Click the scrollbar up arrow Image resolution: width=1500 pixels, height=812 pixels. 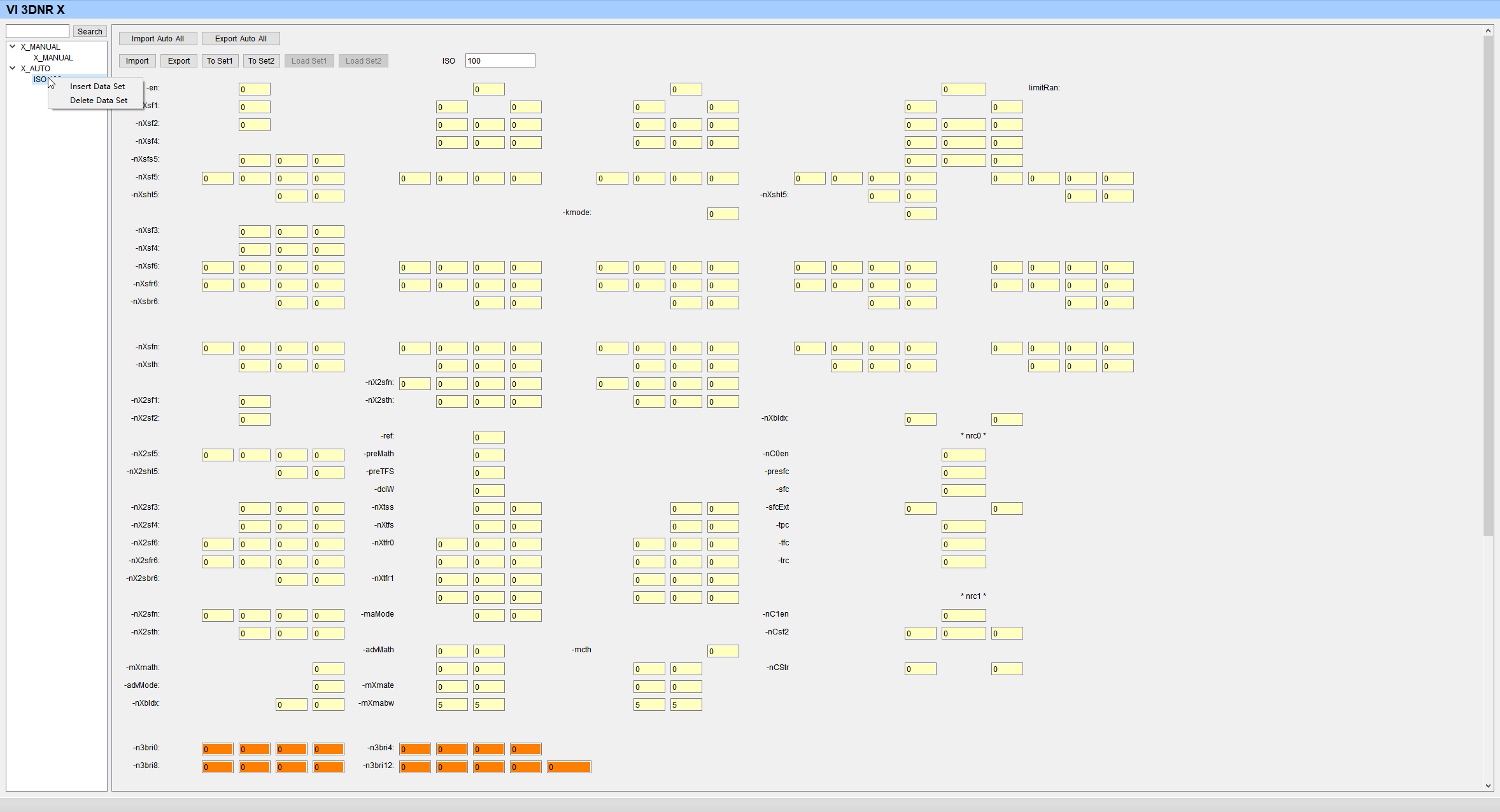click(1488, 31)
